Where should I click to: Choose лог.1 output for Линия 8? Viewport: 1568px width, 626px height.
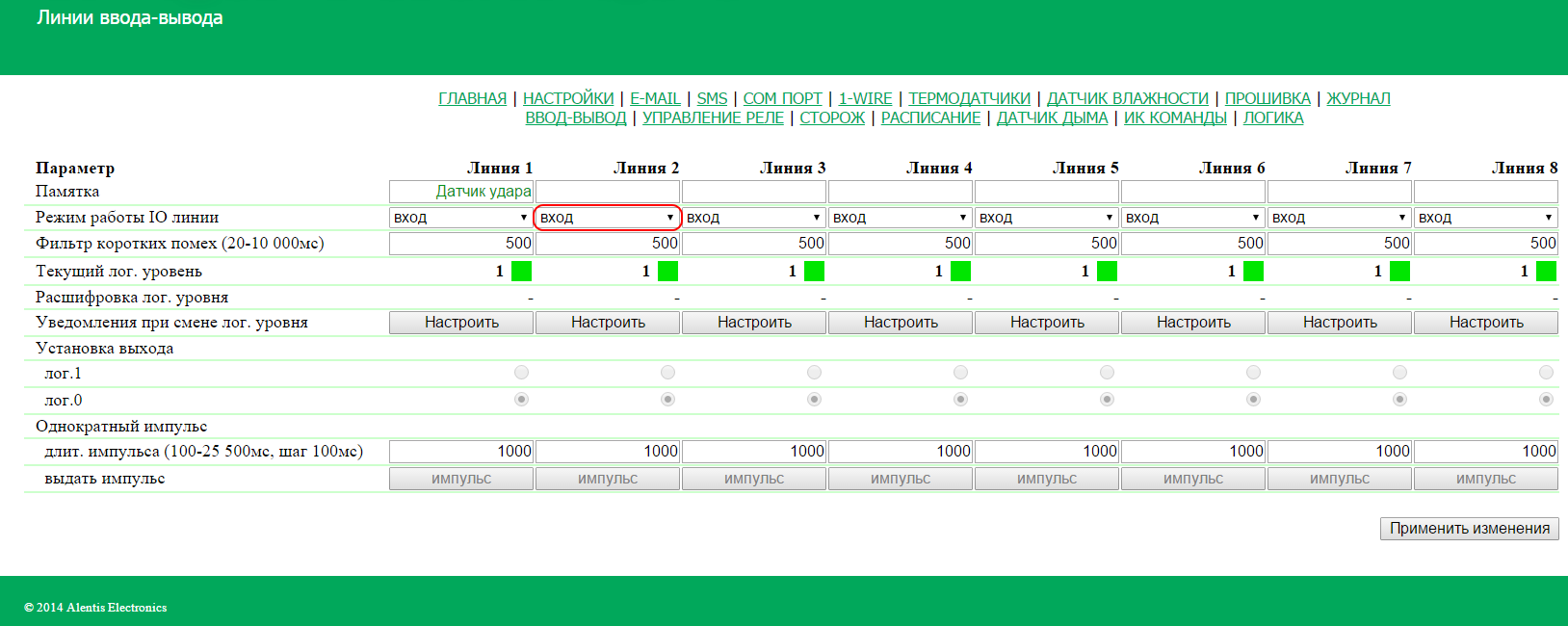point(1546,373)
